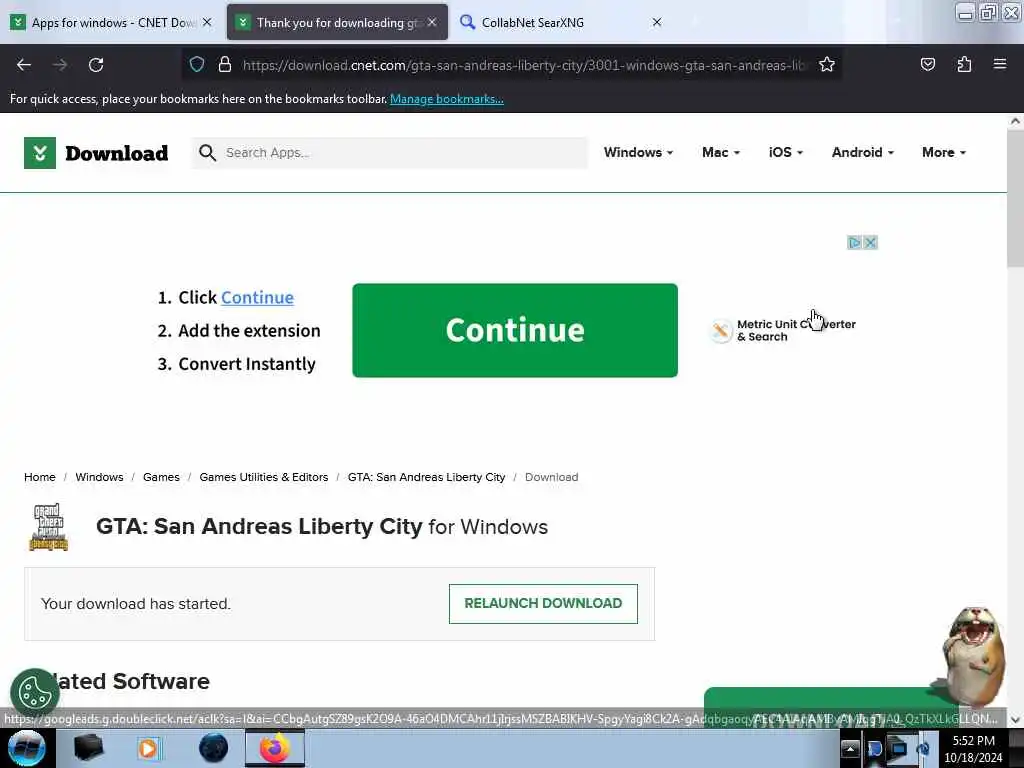Reload the page with refresh icon
Screen dimensions: 1024x768
click(96, 65)
